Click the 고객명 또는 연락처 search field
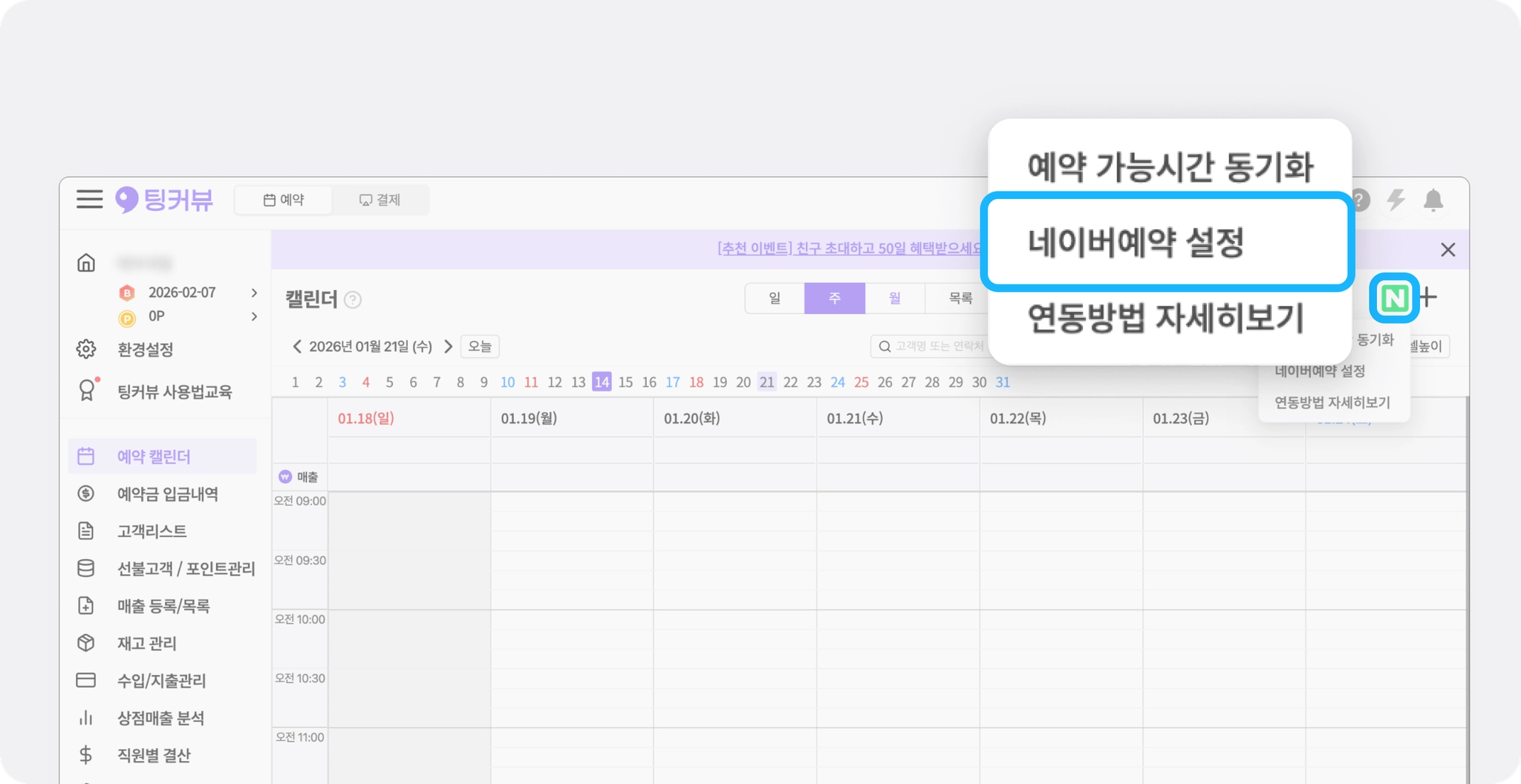1521x784 pixels. tap(931, 347)
